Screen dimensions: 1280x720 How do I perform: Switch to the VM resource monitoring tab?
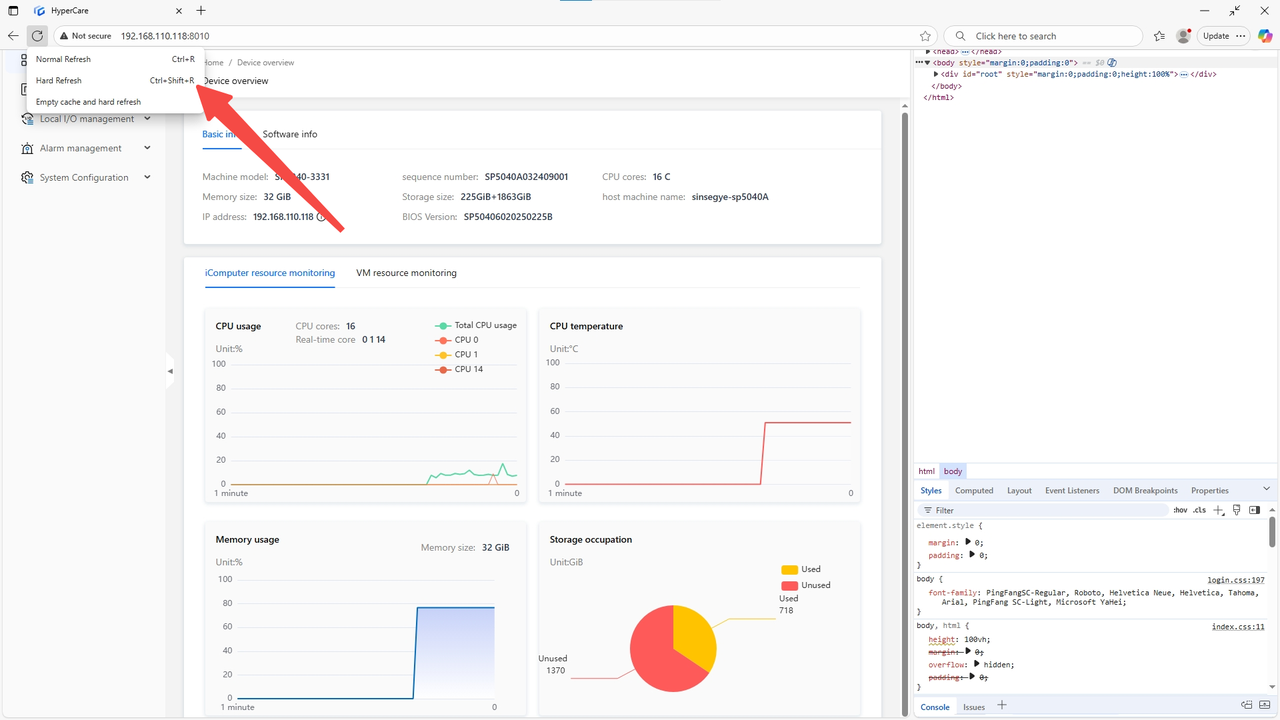pos(406,273)
